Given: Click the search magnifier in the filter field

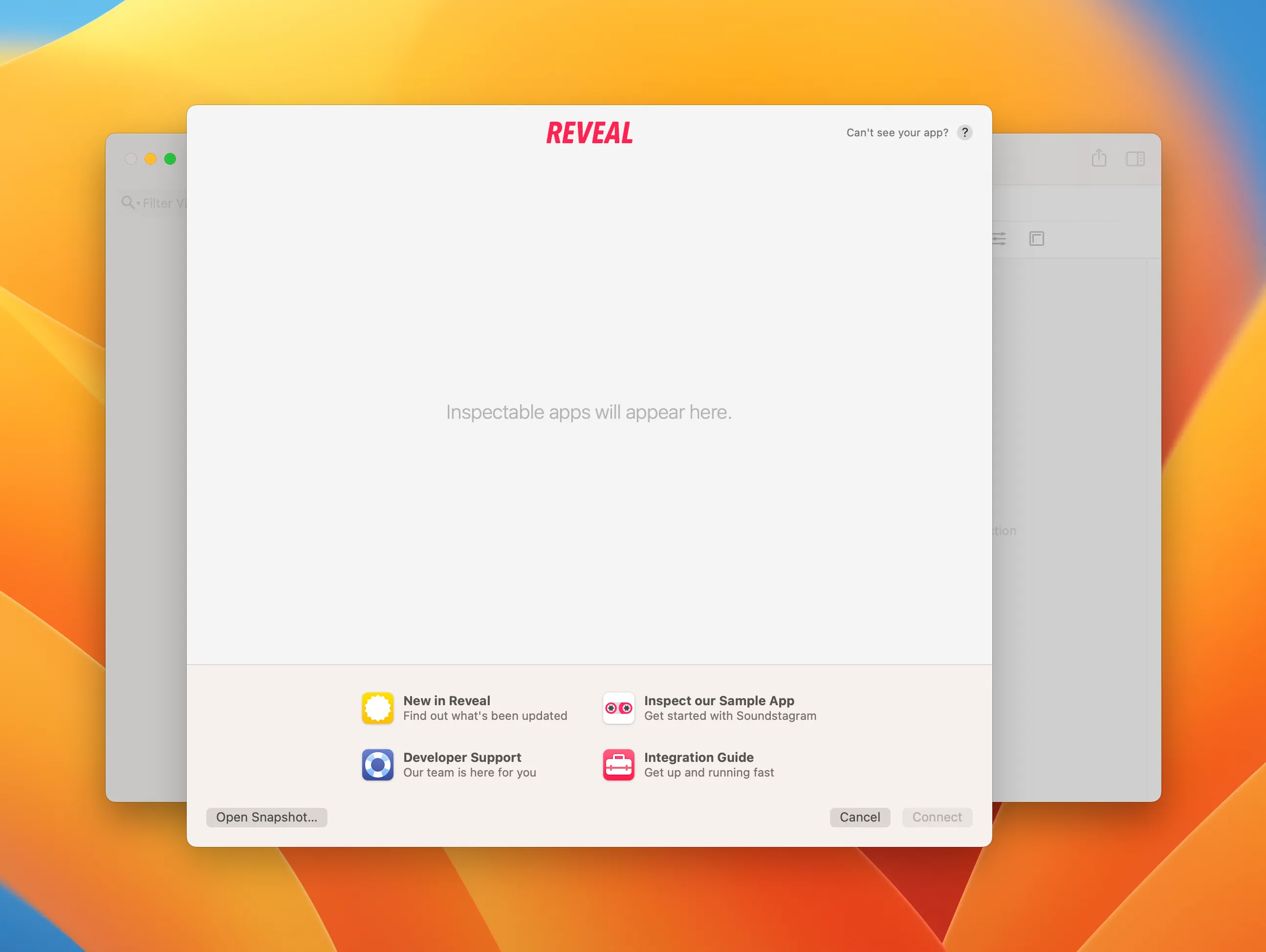Looking at the screenshot, I should pyautogui.click(x=128, y=202).
